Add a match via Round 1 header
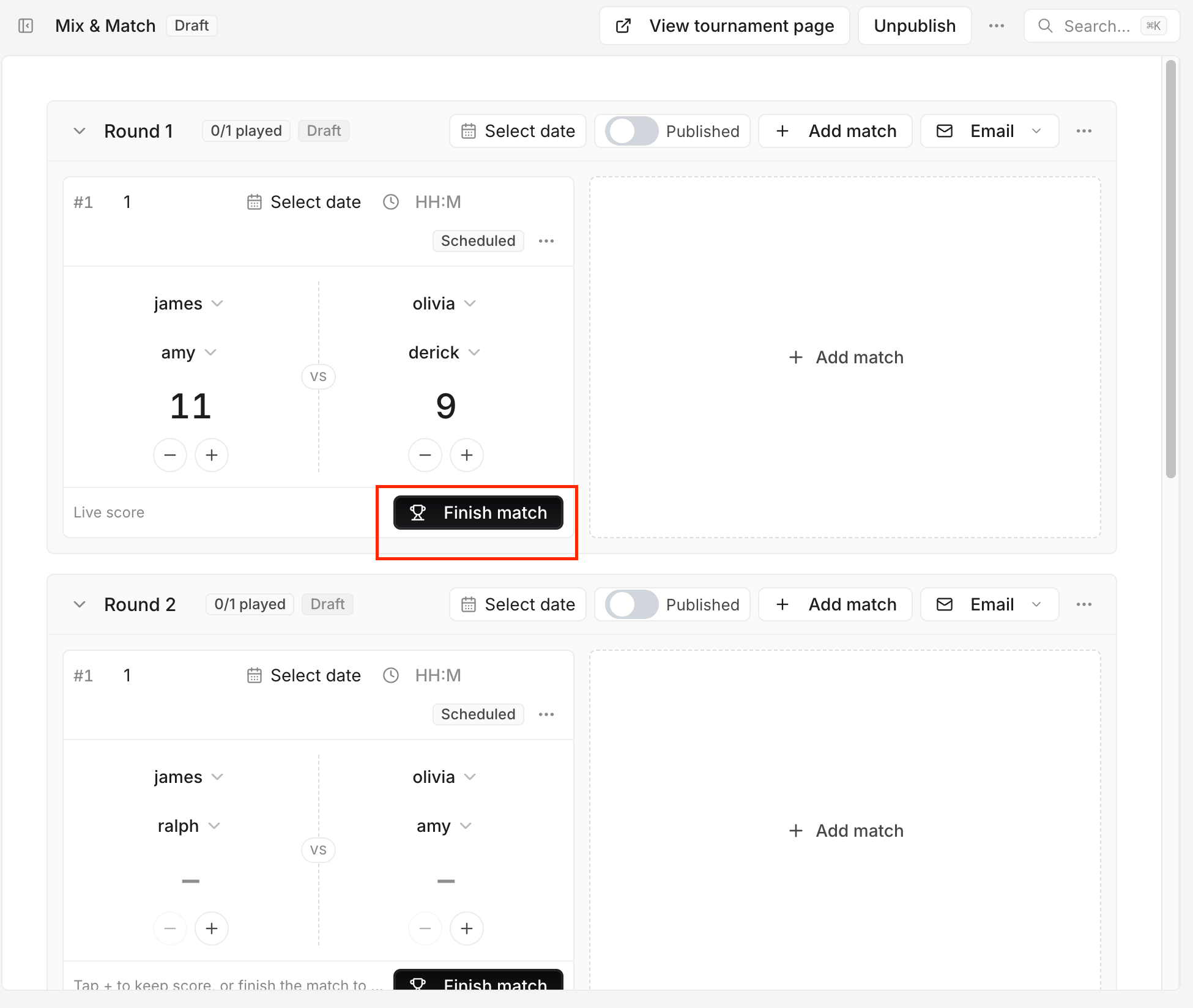The image size is (1193, 1008). 835,131
